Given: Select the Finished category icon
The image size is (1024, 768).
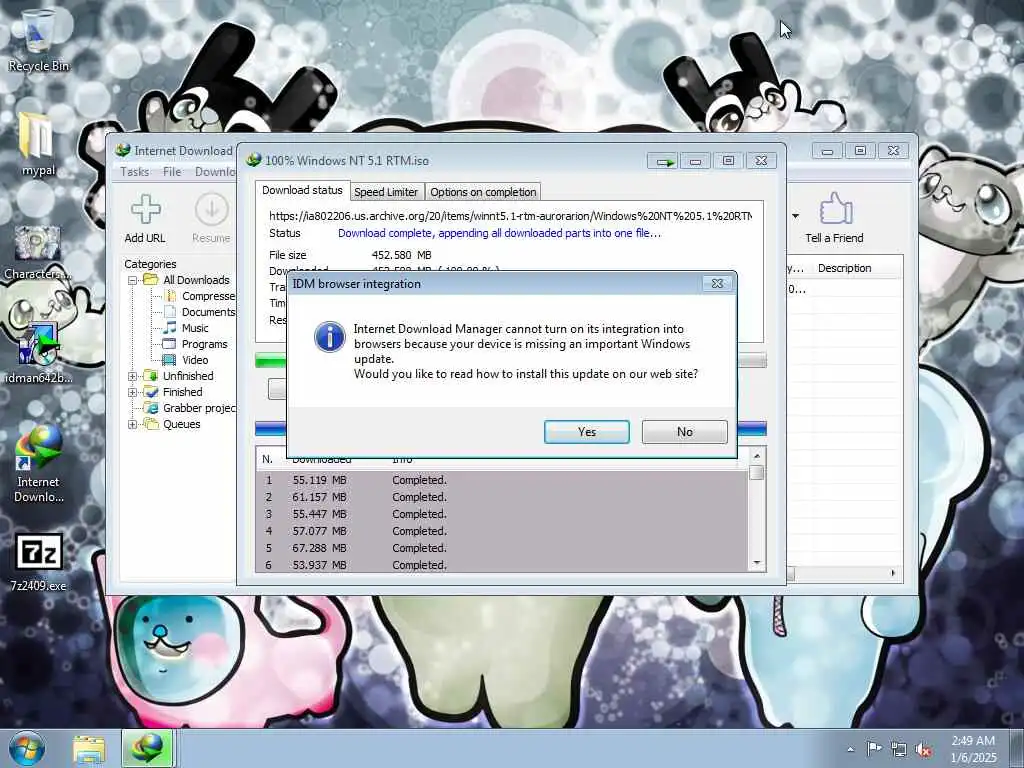Looking at the screenshot, I should (151, 392).
